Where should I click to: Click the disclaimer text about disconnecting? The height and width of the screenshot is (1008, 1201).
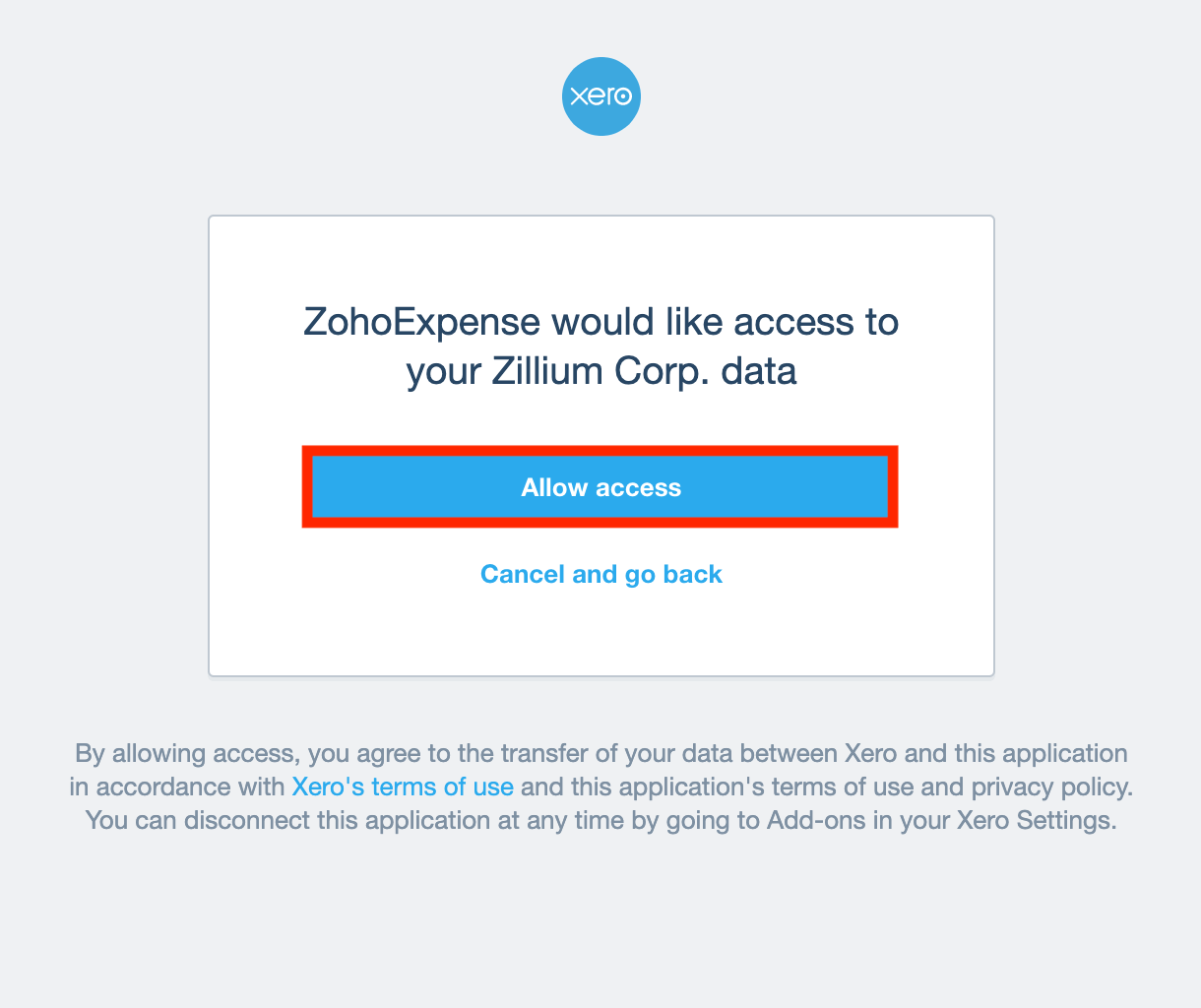(600, 819)
